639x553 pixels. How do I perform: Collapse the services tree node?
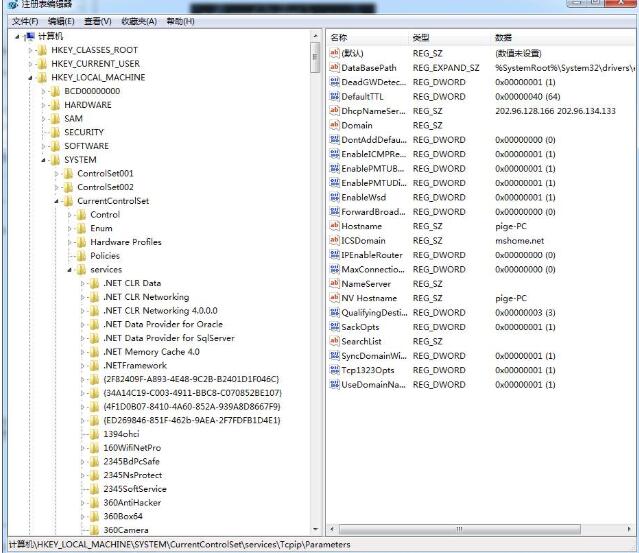[x=70, y=270]
